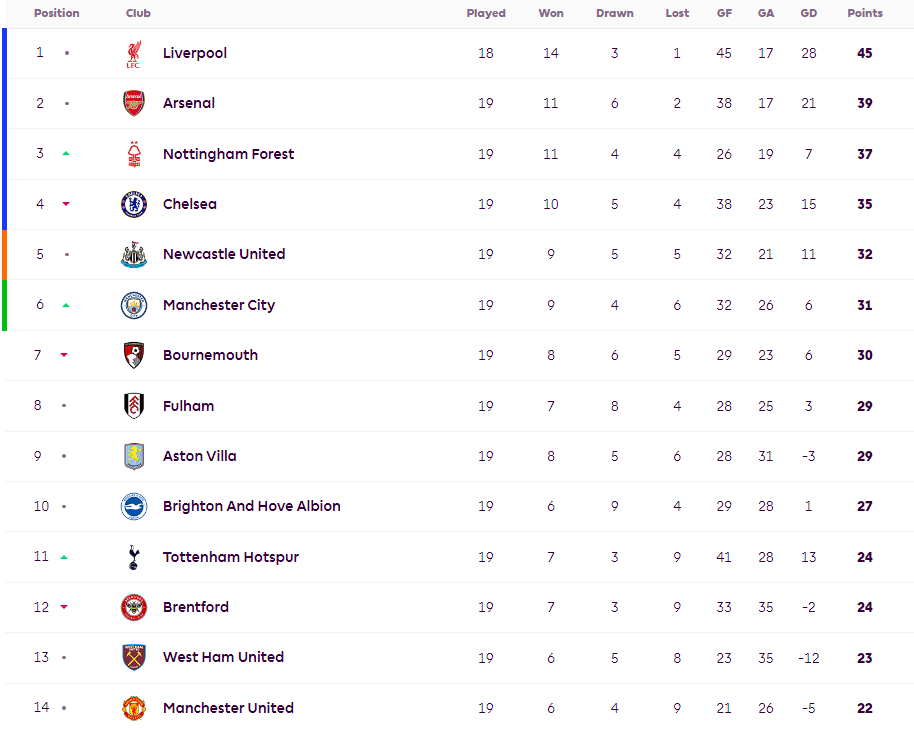
Task: Click the Arsenal club crest icon
Action: [x=134, y=103]
